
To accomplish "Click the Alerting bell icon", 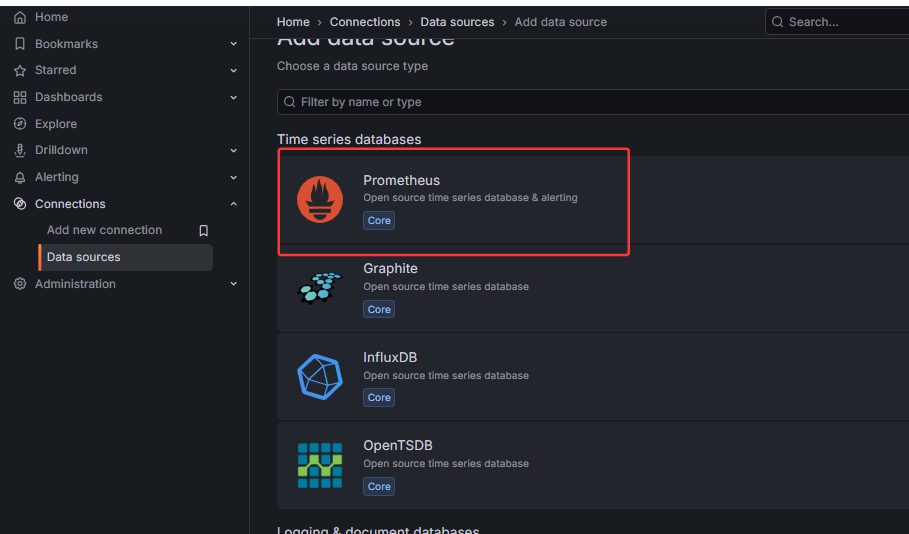I will 20,177.
